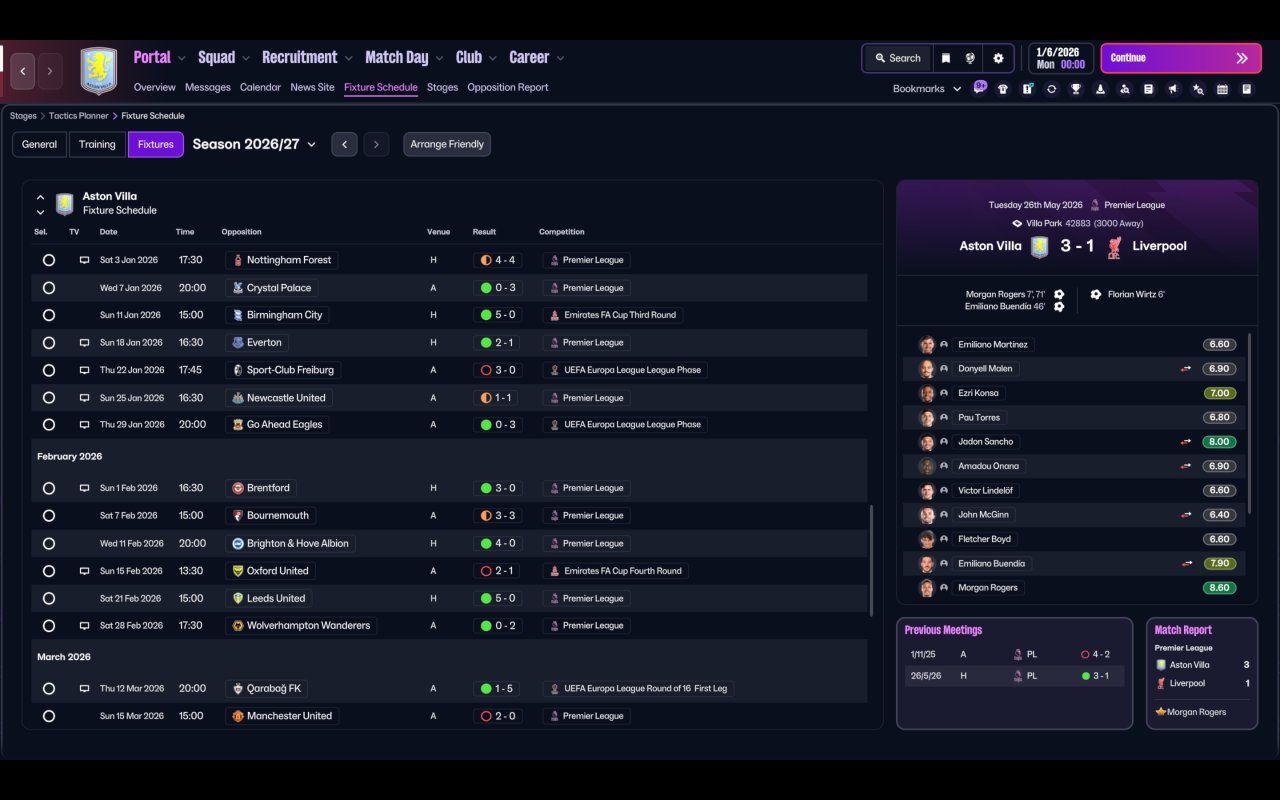Go back with the left arrow navigation button
The width and height of the screenshot is (1280, 800).
pyautogui.click(x=23, y=71)
